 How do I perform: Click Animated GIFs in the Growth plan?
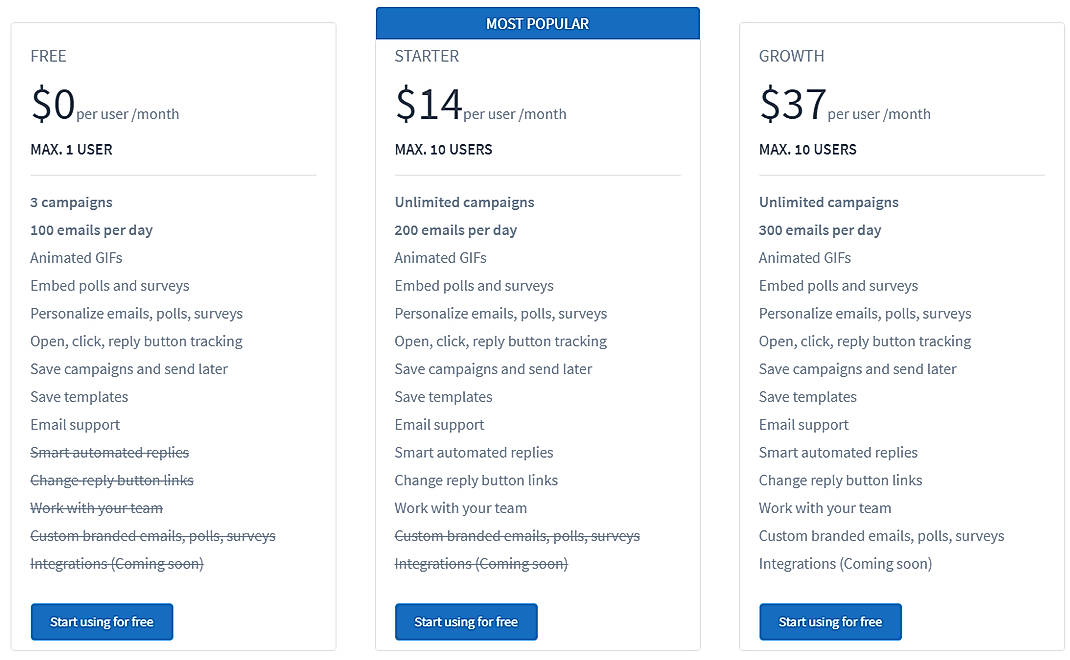point(805,258)
